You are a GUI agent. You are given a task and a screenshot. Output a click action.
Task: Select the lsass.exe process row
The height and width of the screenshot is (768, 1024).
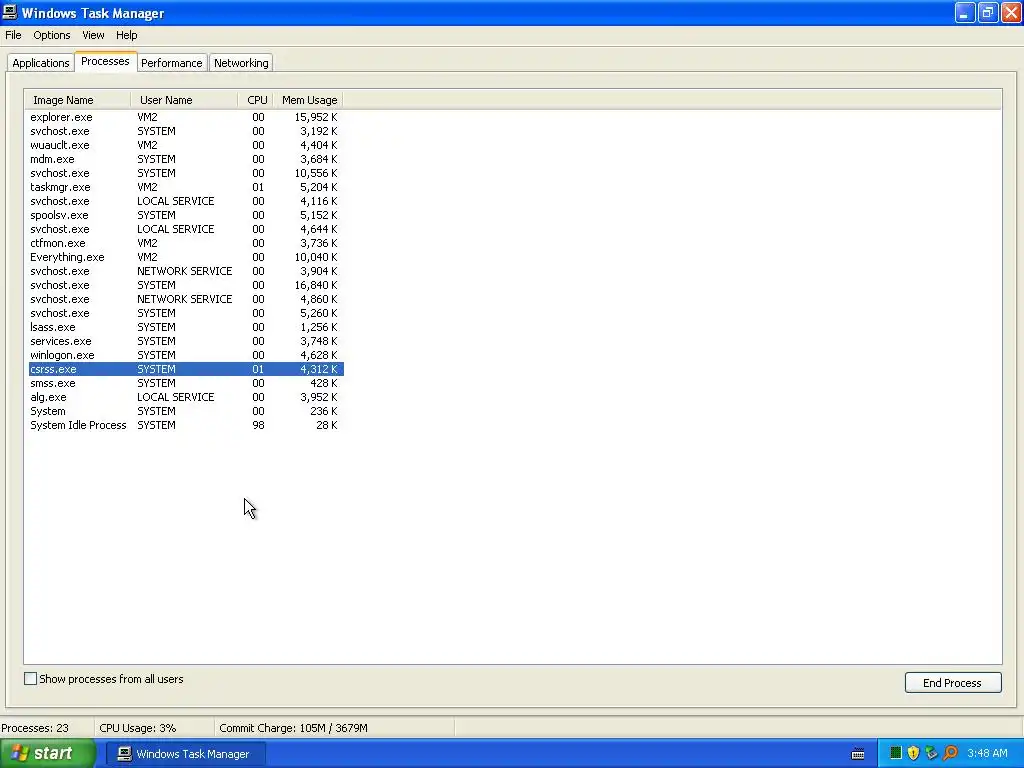(185, 327)
